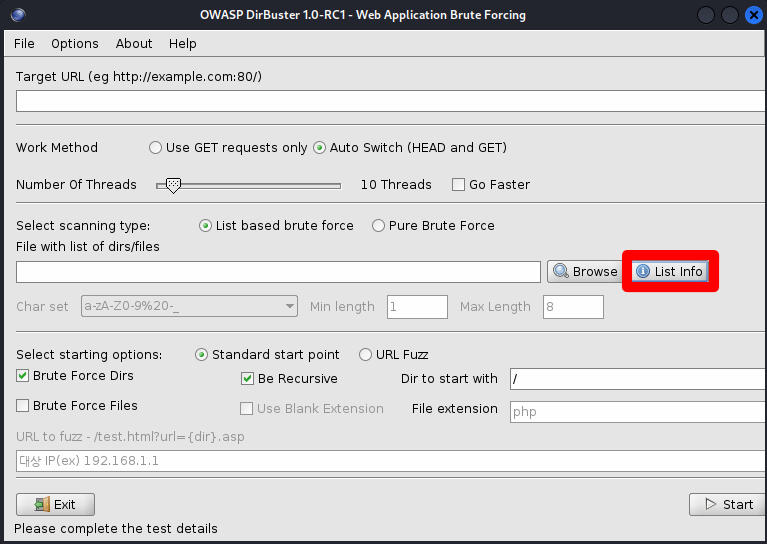767x544 pixels.
Task: Open the About menu
Action: 134,44
